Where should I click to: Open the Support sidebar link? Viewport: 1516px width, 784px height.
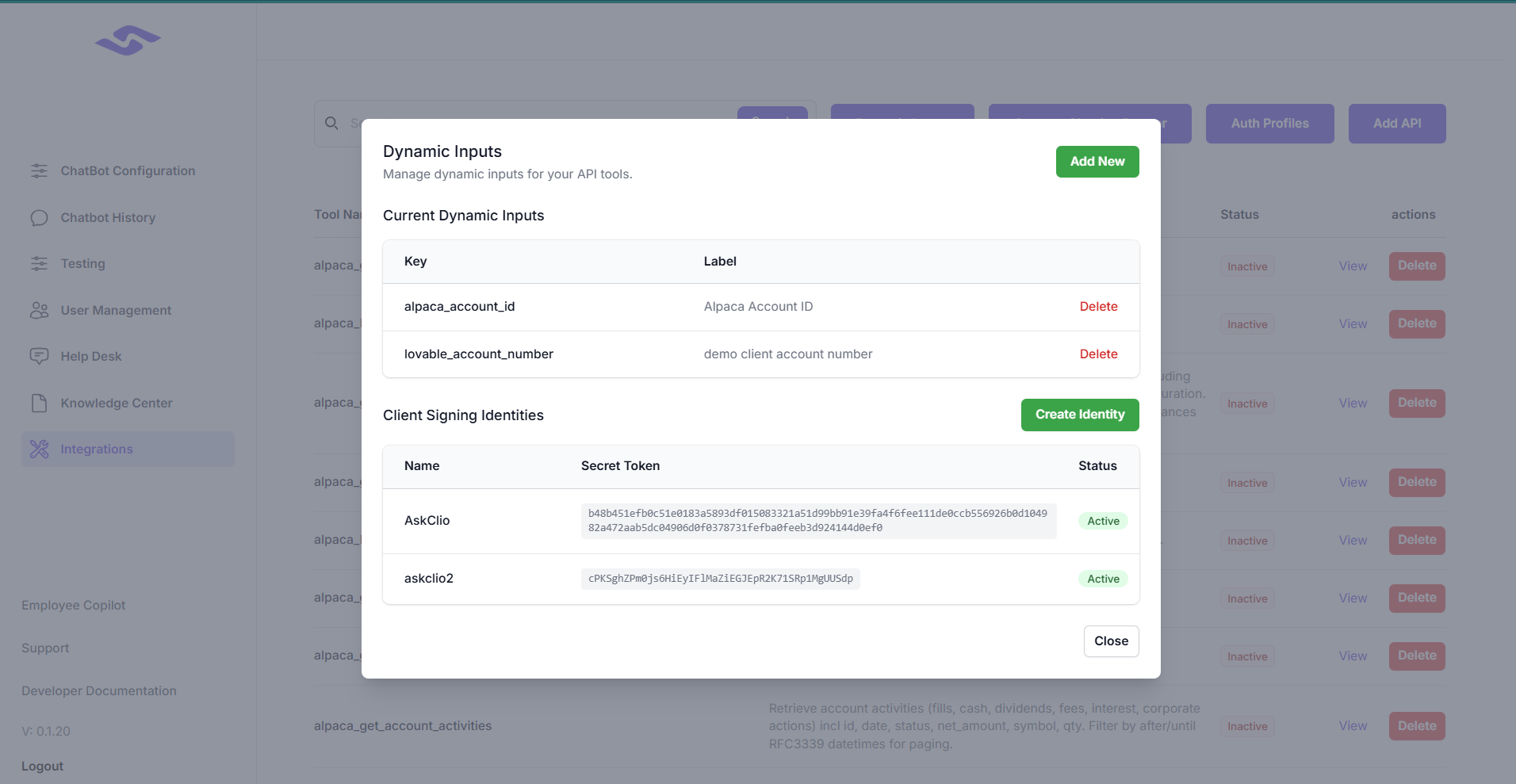[45, 648]
